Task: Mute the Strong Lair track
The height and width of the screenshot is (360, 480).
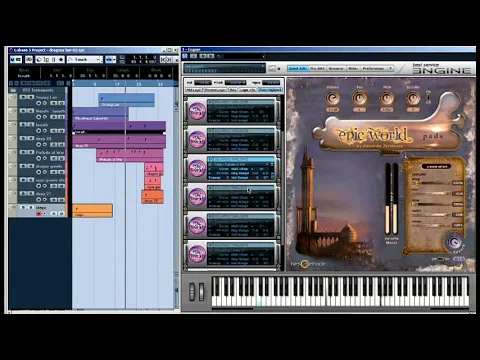Action: [23, 97]
